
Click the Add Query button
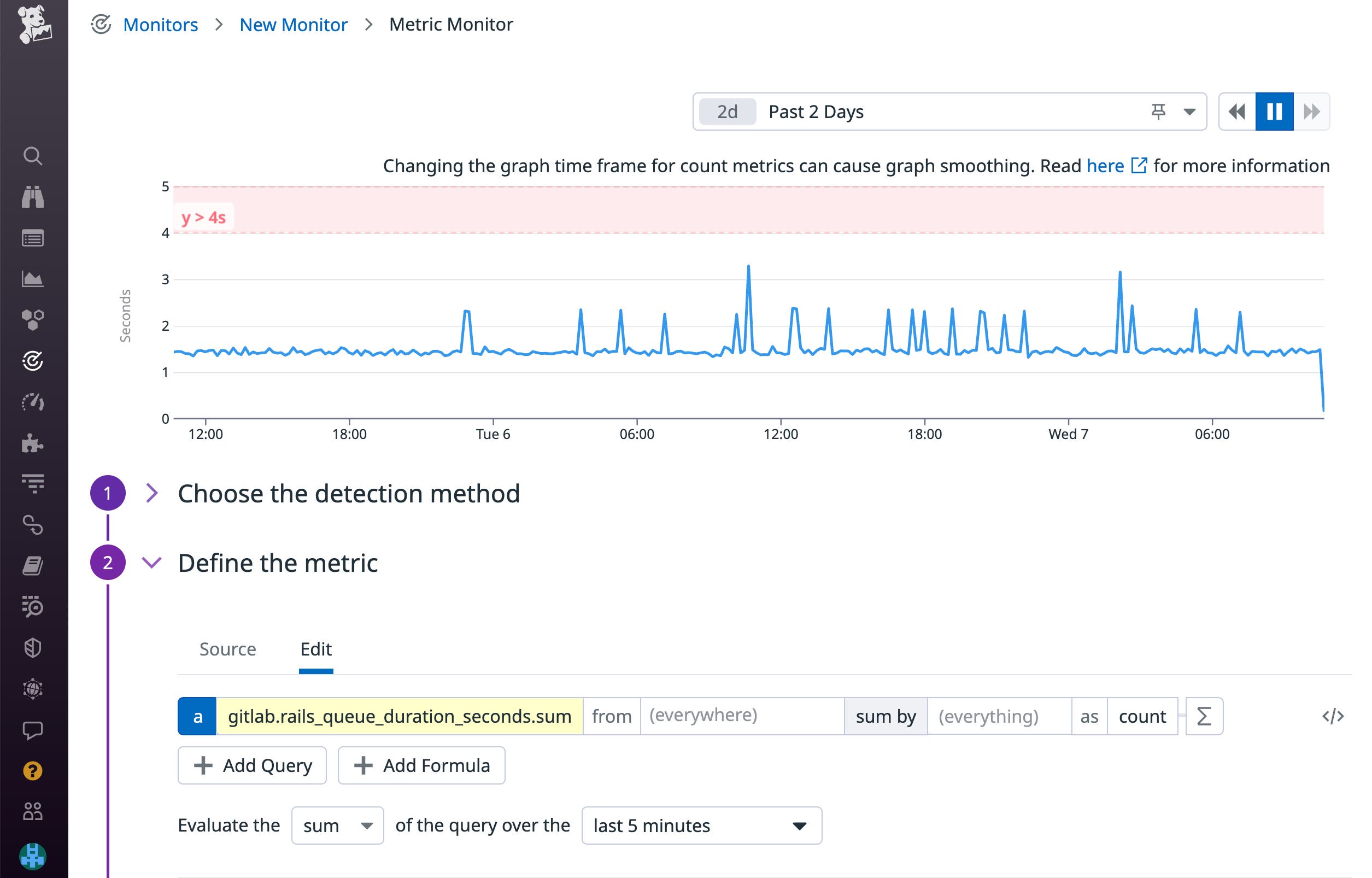click(251, 766)
